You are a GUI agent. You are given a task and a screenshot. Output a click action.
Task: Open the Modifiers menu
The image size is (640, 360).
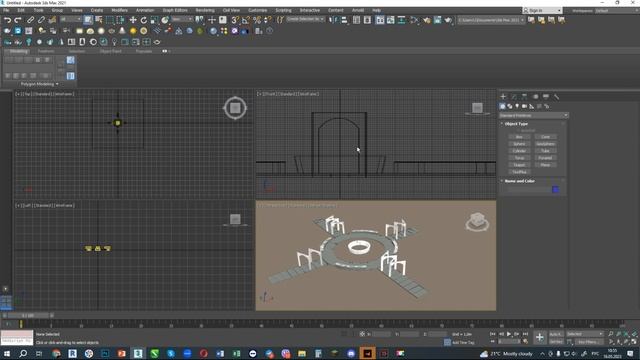click(120, 10)
